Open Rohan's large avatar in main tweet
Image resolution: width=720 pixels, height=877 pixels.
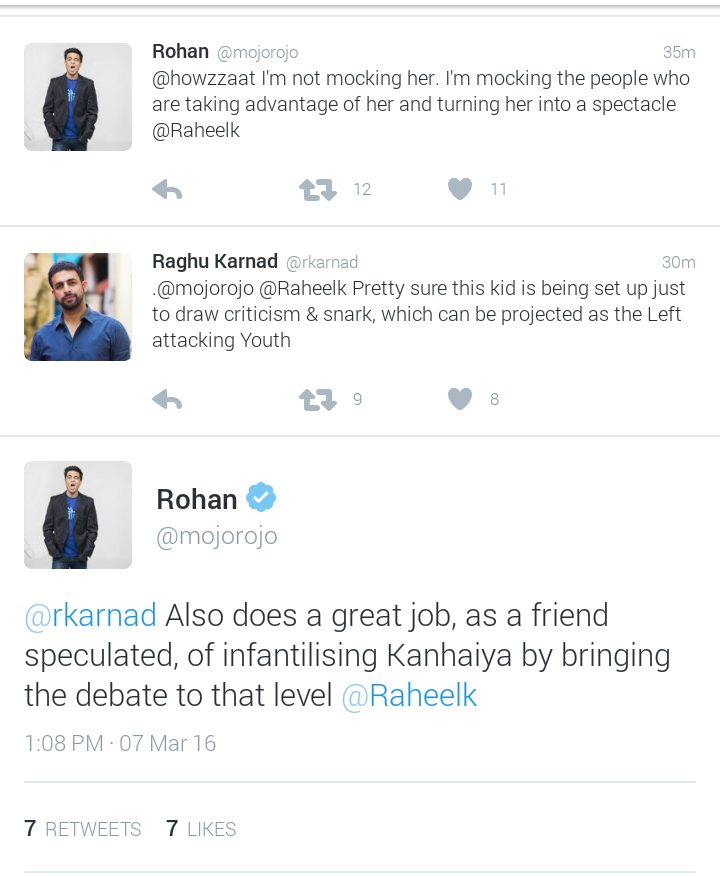[x=78, y=515]
